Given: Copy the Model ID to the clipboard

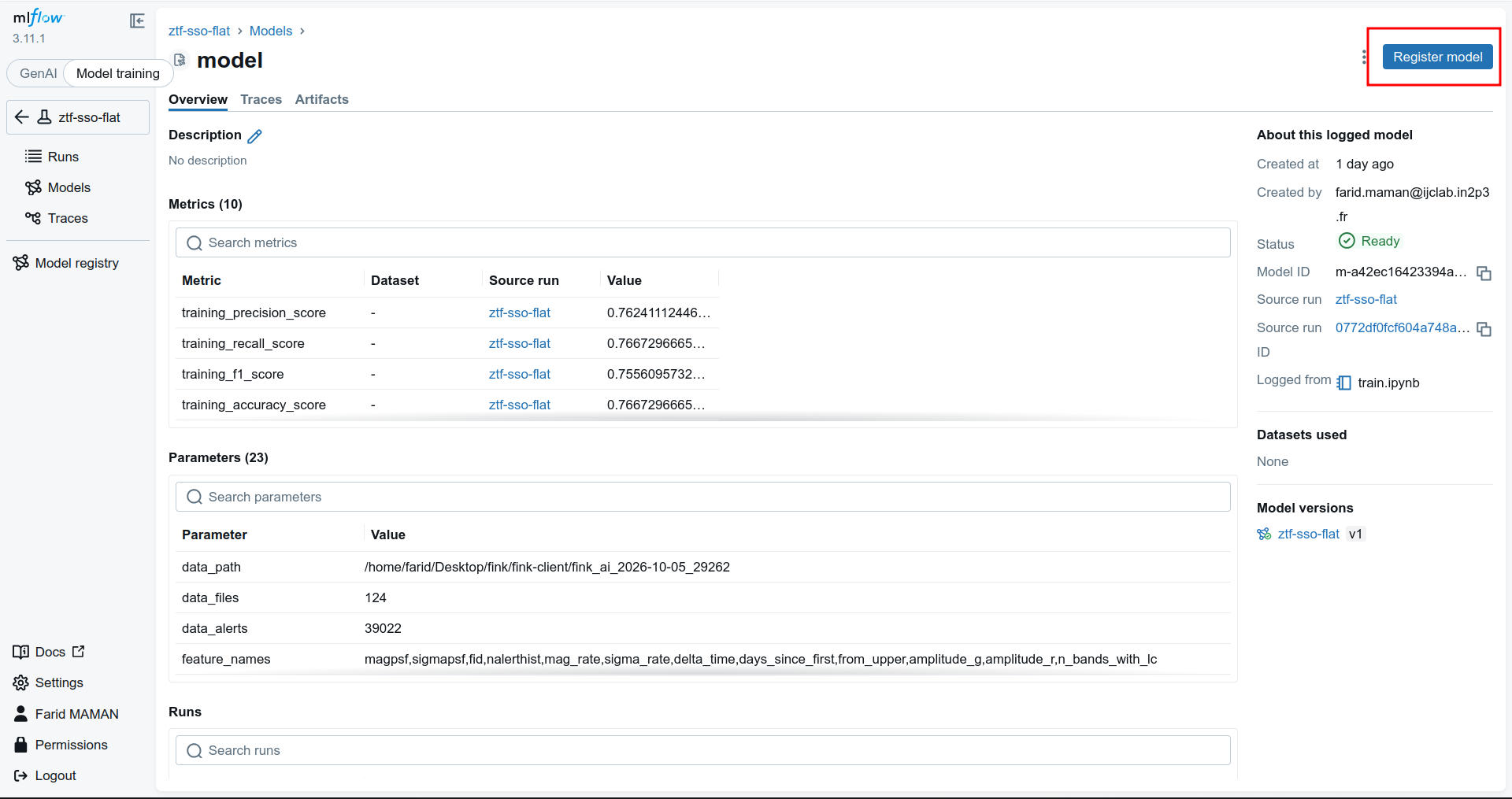Looking at the screenshot, I should (1484, 273).
